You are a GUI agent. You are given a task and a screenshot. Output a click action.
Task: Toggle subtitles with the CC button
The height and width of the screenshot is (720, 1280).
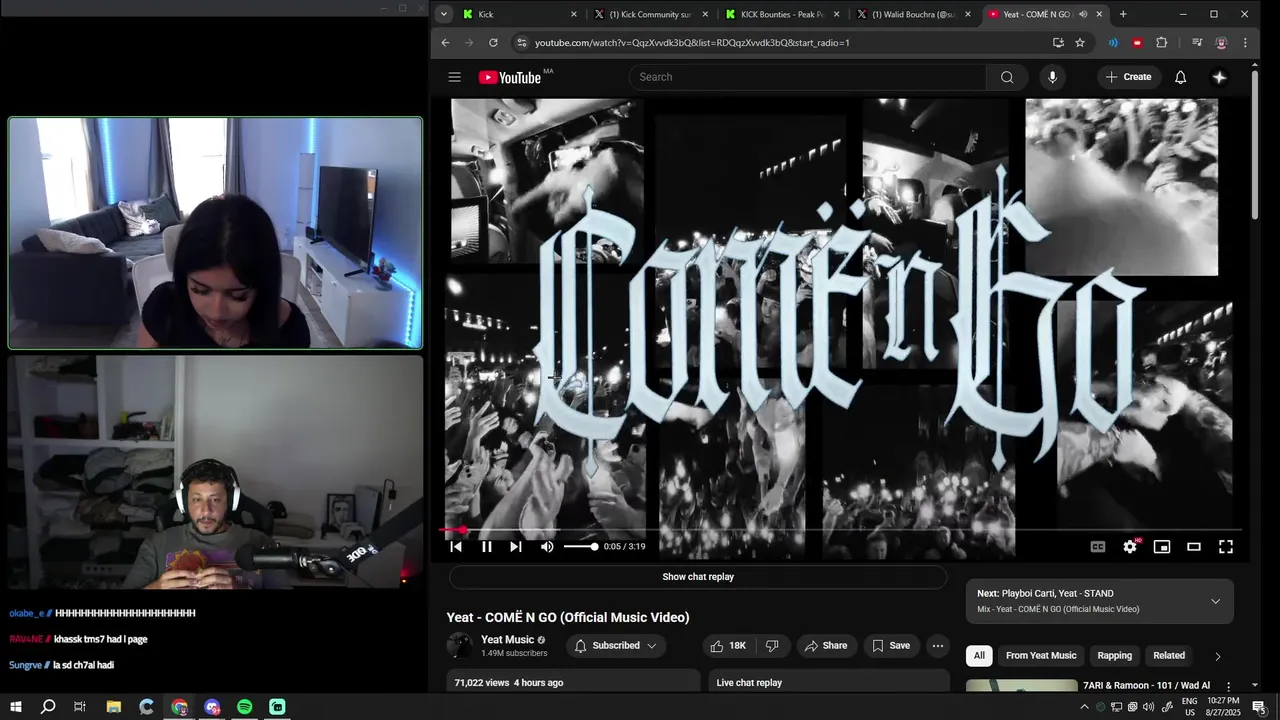tap(1098, 546)
